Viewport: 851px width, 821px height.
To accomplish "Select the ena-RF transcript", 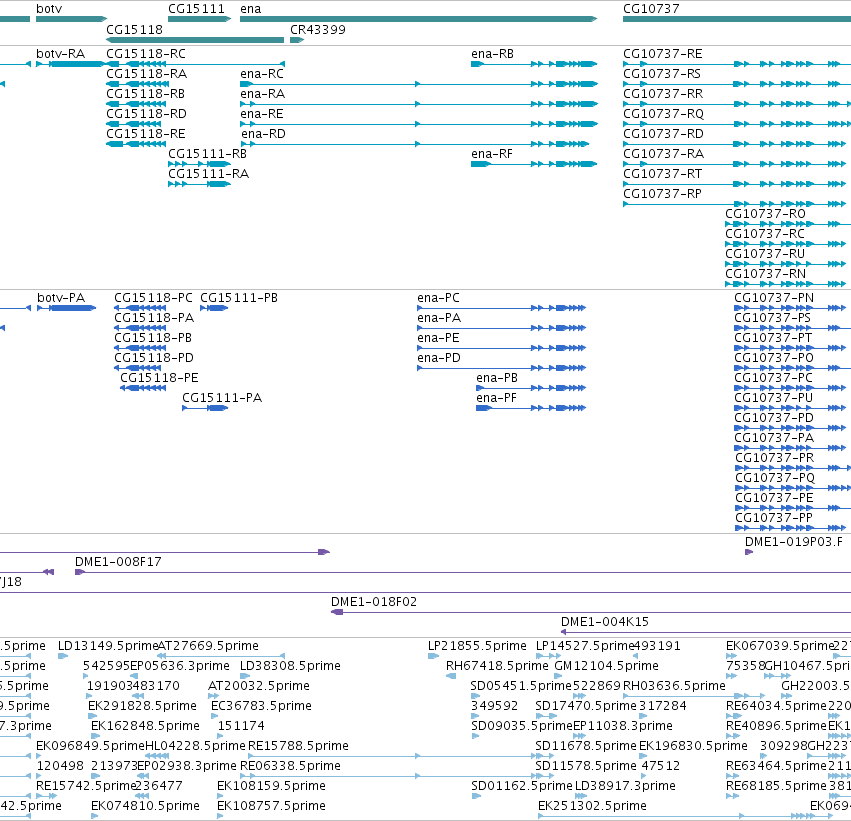I will (x=492, y=154).
